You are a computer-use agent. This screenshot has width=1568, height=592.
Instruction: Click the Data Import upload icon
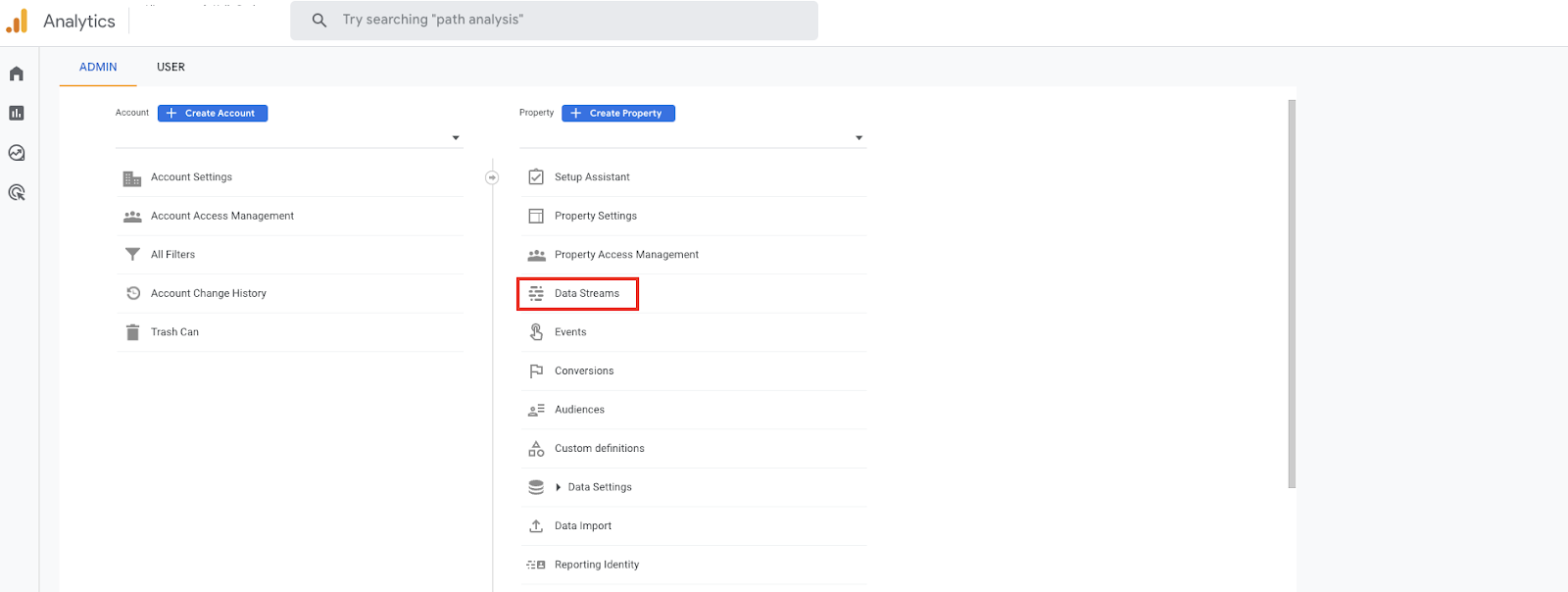click(x=536, y=526)
